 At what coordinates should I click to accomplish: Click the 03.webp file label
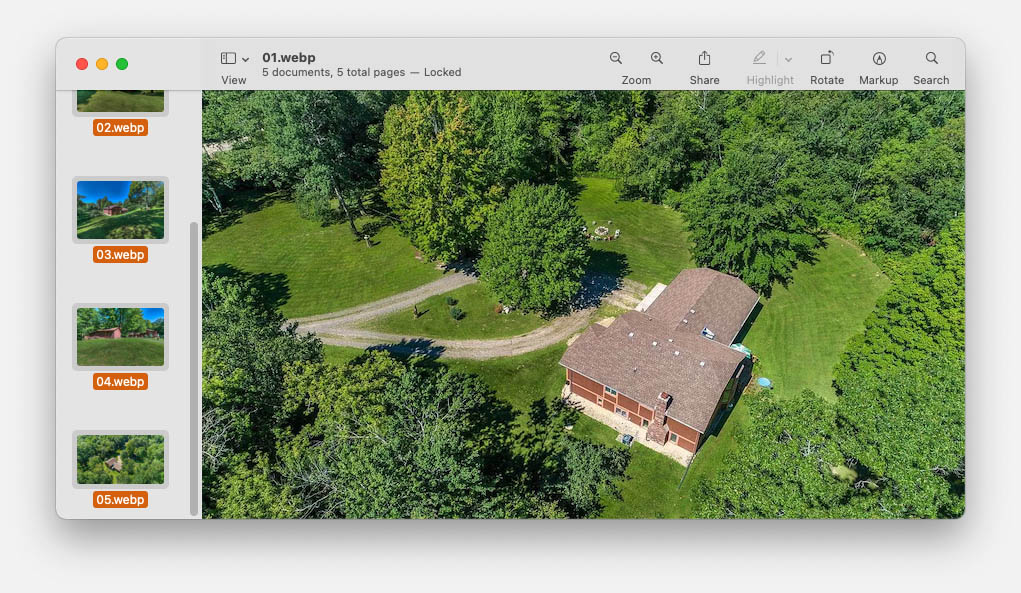click(x=120, y=255)
